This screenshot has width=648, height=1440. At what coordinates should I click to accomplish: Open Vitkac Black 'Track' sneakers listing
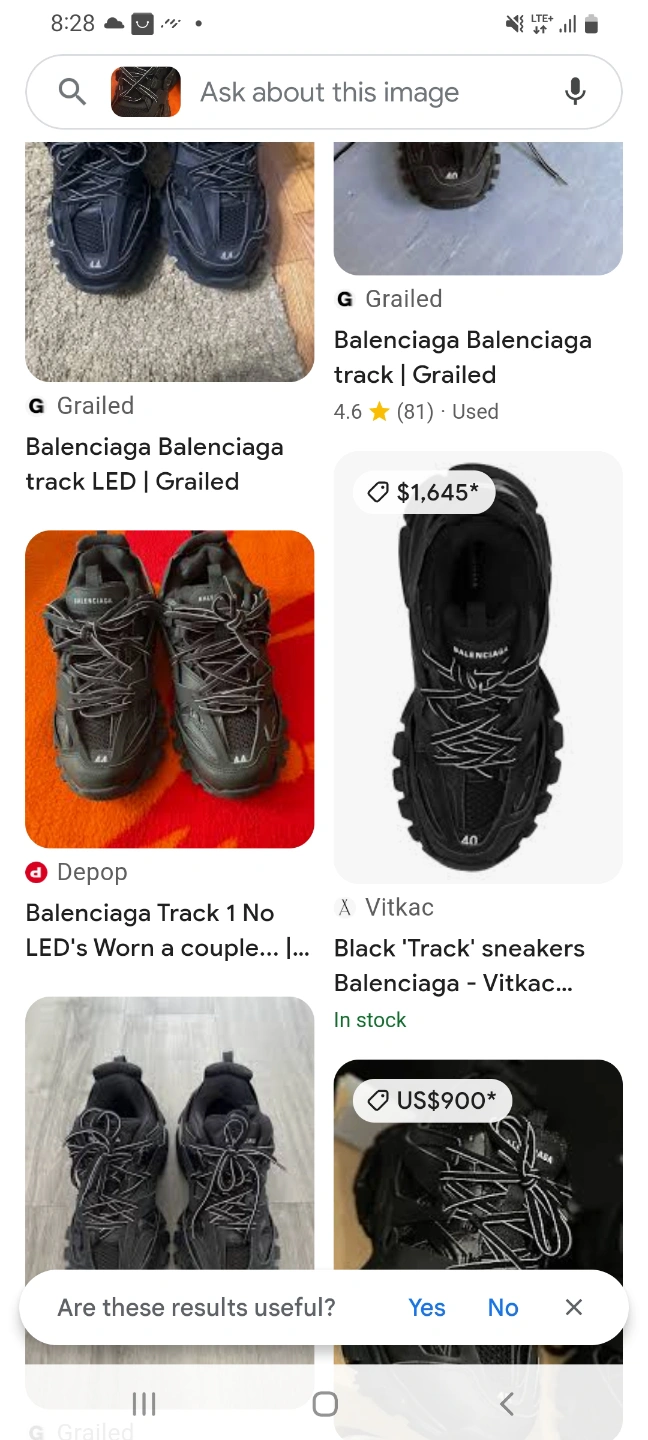(459, 965)
